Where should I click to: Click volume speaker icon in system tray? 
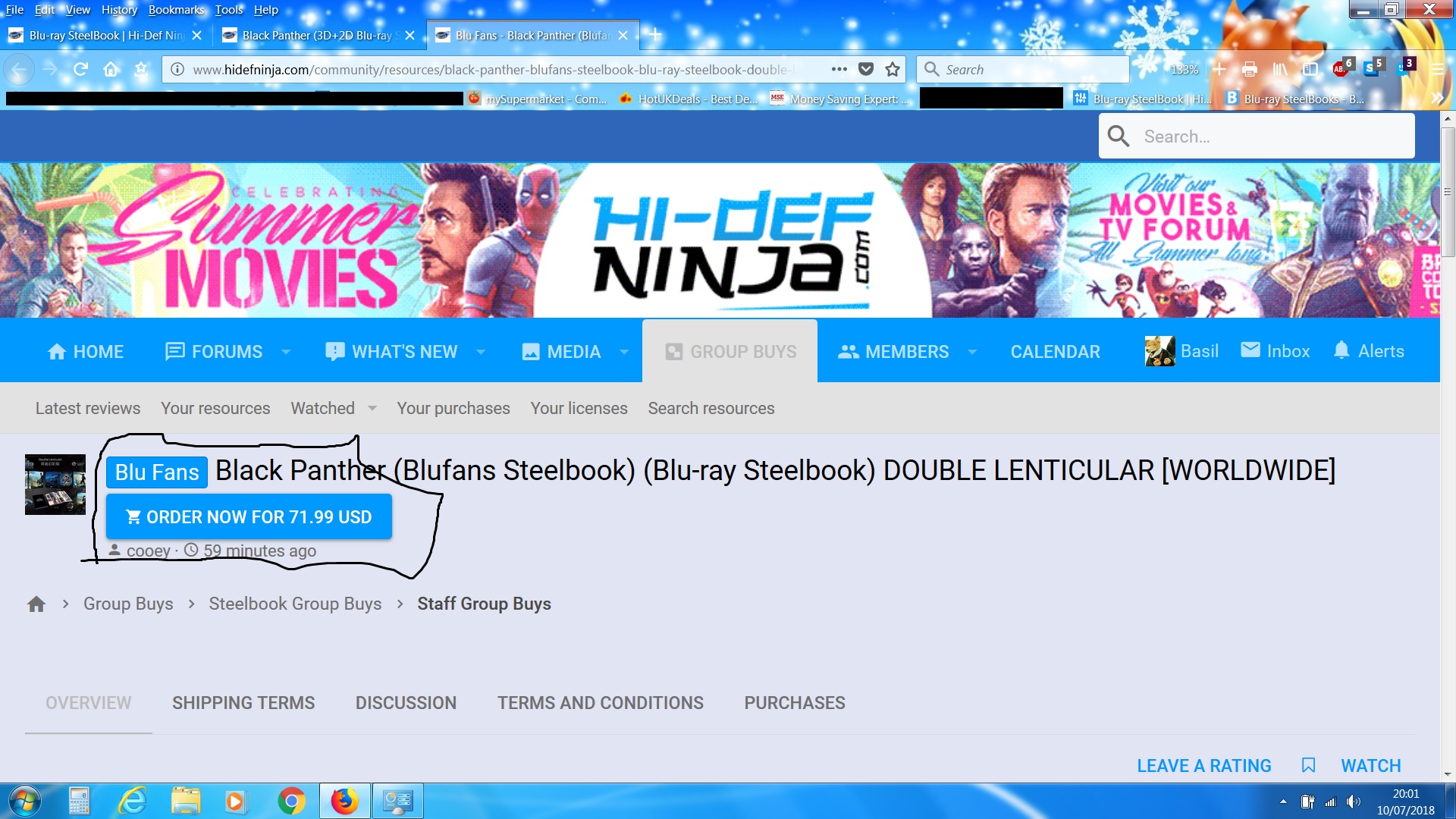coord(1354,802)
